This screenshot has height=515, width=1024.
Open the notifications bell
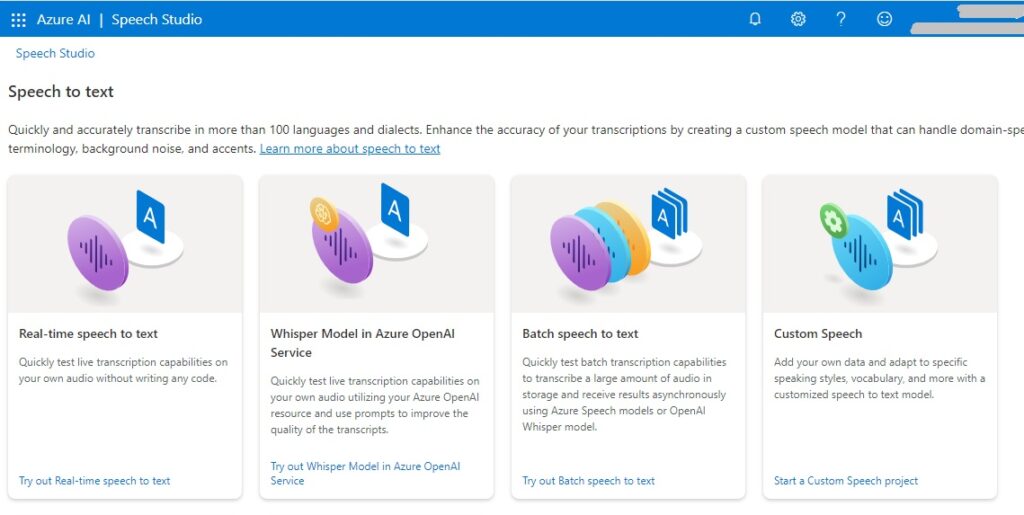click(755, 19)
